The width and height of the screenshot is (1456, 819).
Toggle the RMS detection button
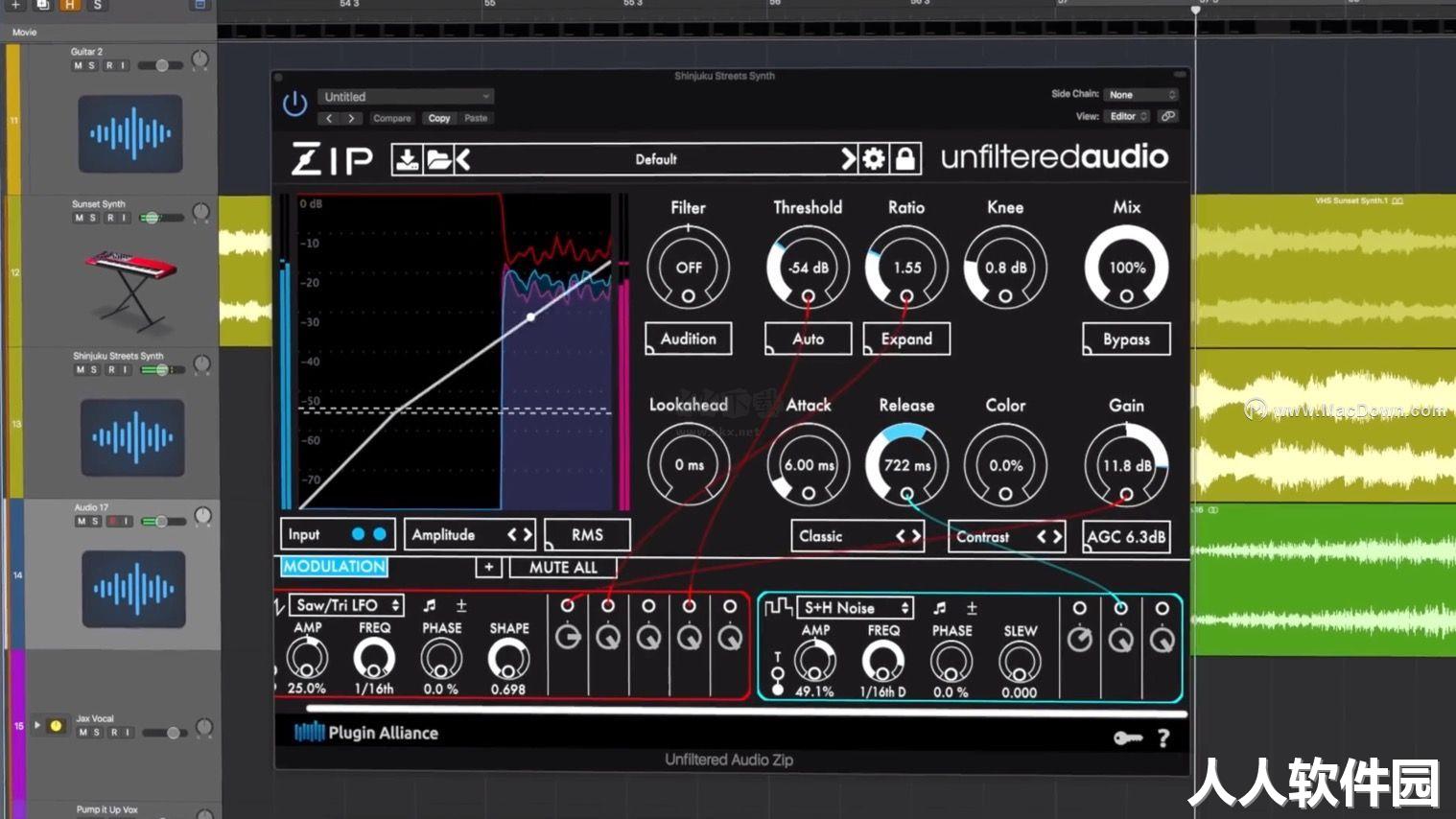(x=587, y=535)
